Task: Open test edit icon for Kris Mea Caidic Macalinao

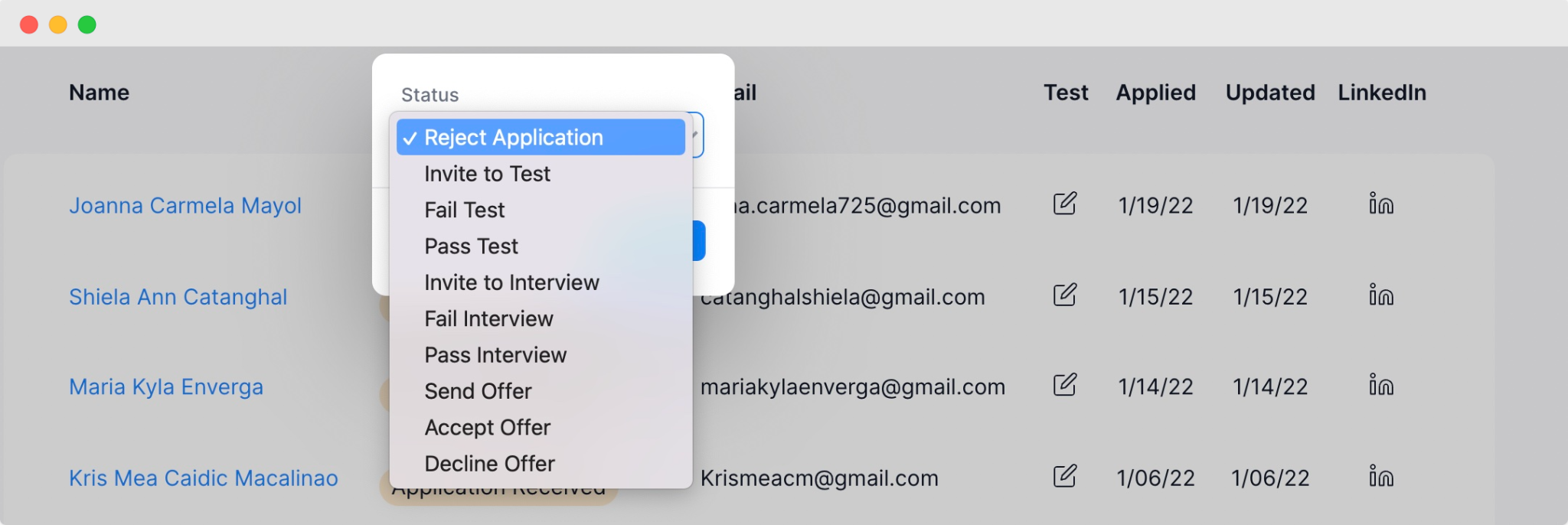Action: 1064,476
